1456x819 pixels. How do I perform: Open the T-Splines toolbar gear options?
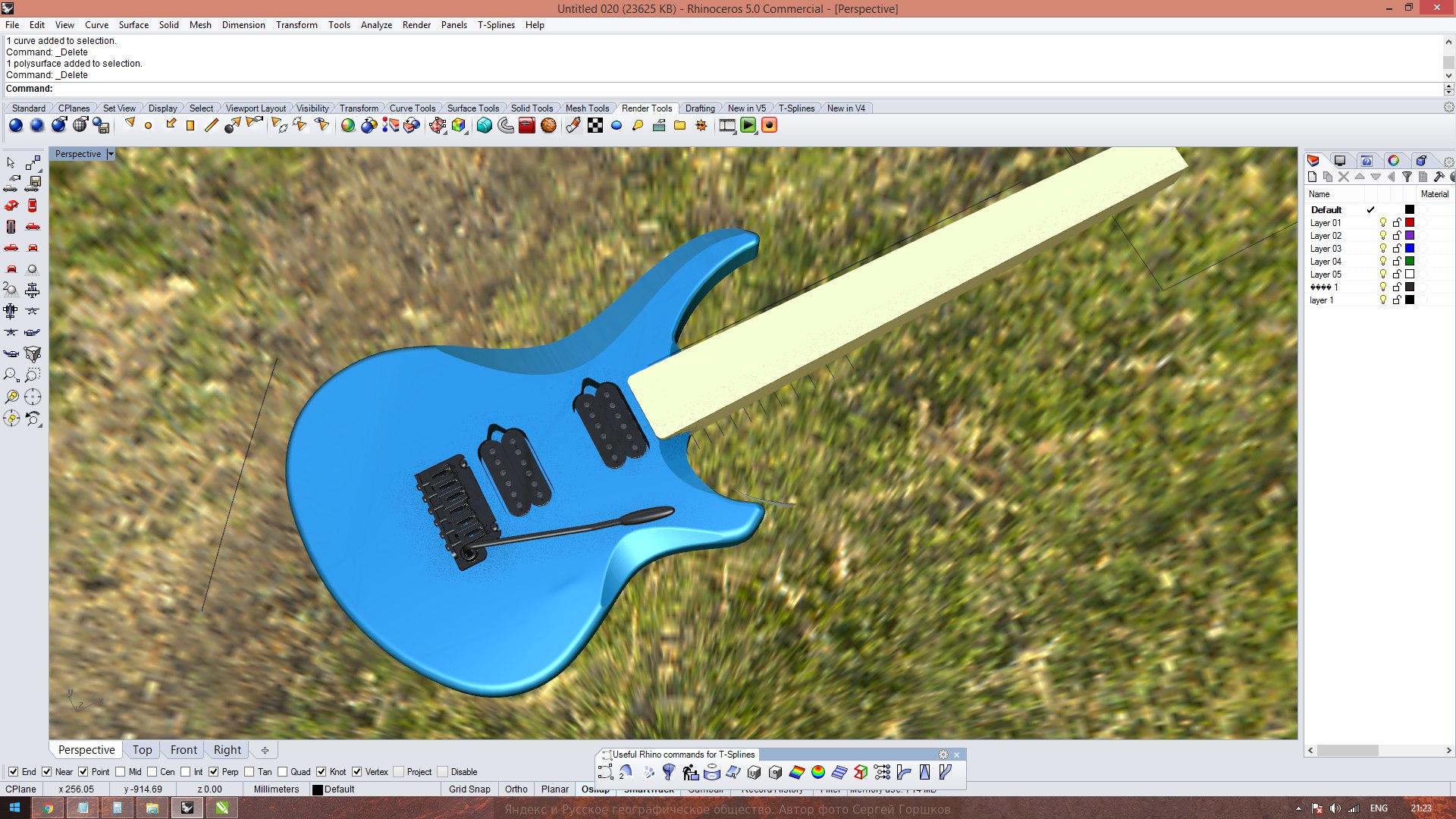[943, 755]
